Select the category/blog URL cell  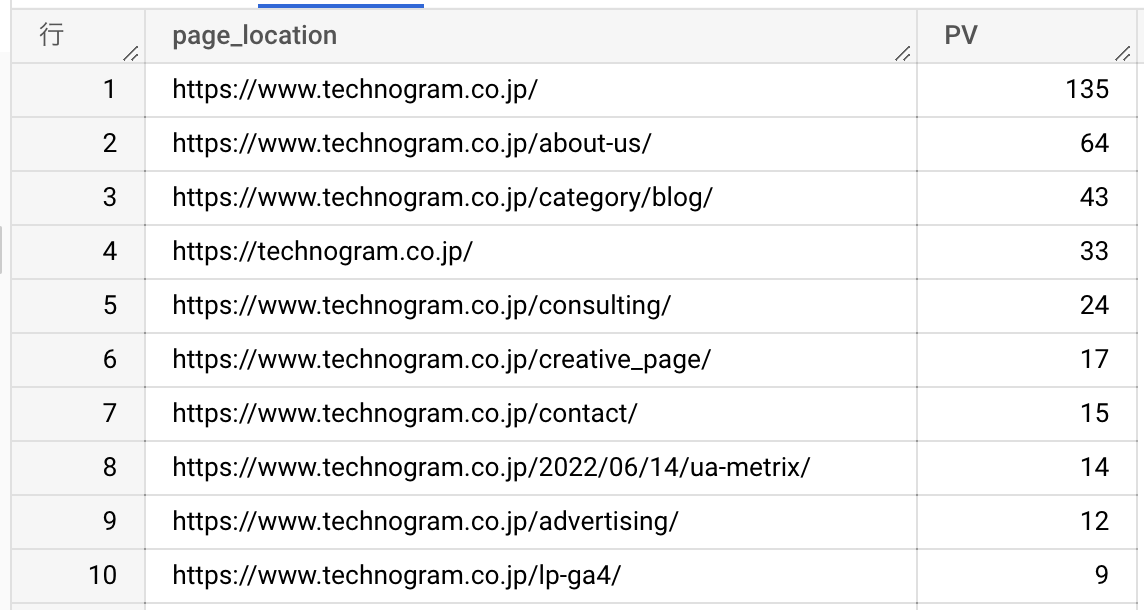[x=530, y=198]
